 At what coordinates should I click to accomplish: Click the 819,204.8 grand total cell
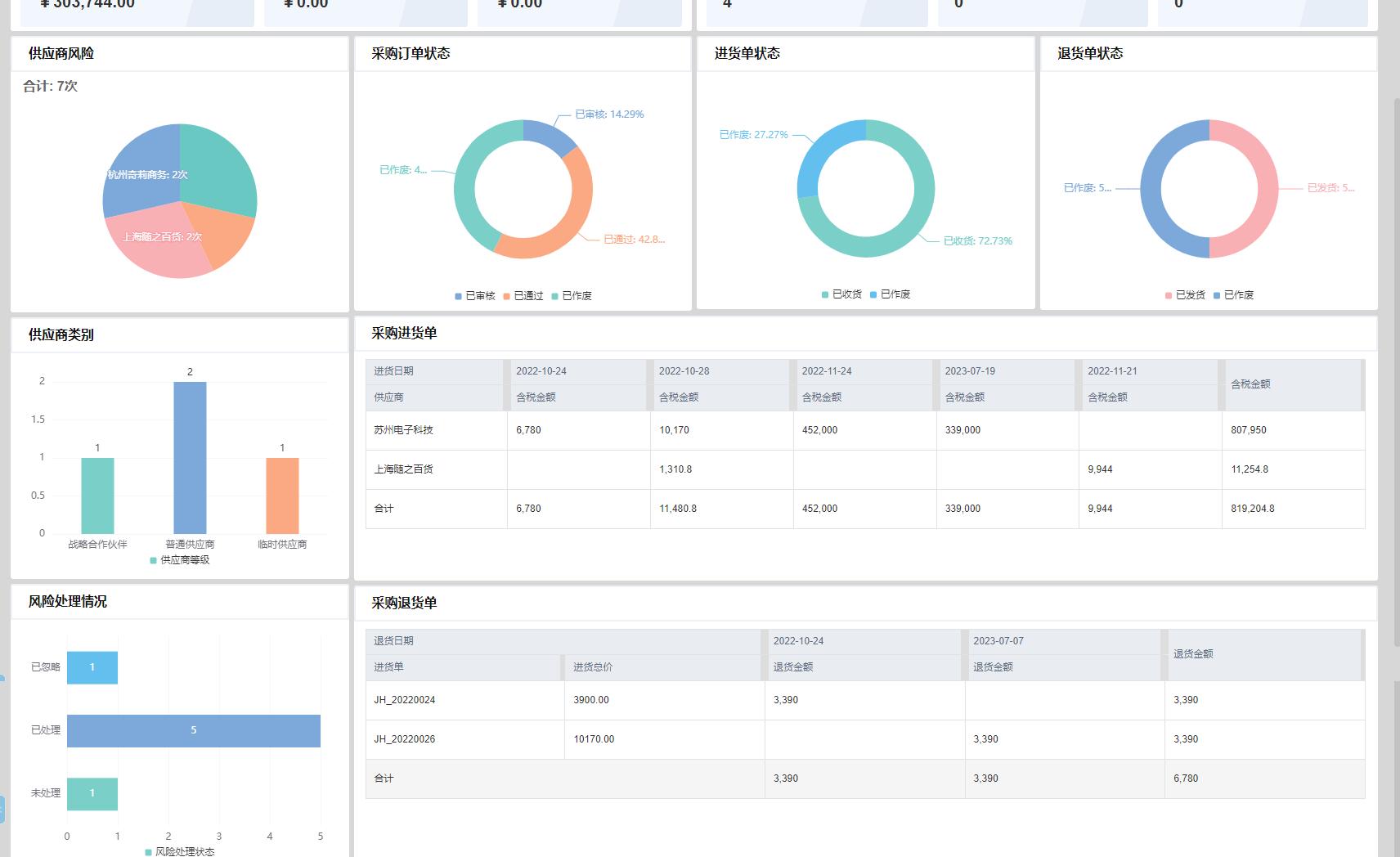point(1294,509)
